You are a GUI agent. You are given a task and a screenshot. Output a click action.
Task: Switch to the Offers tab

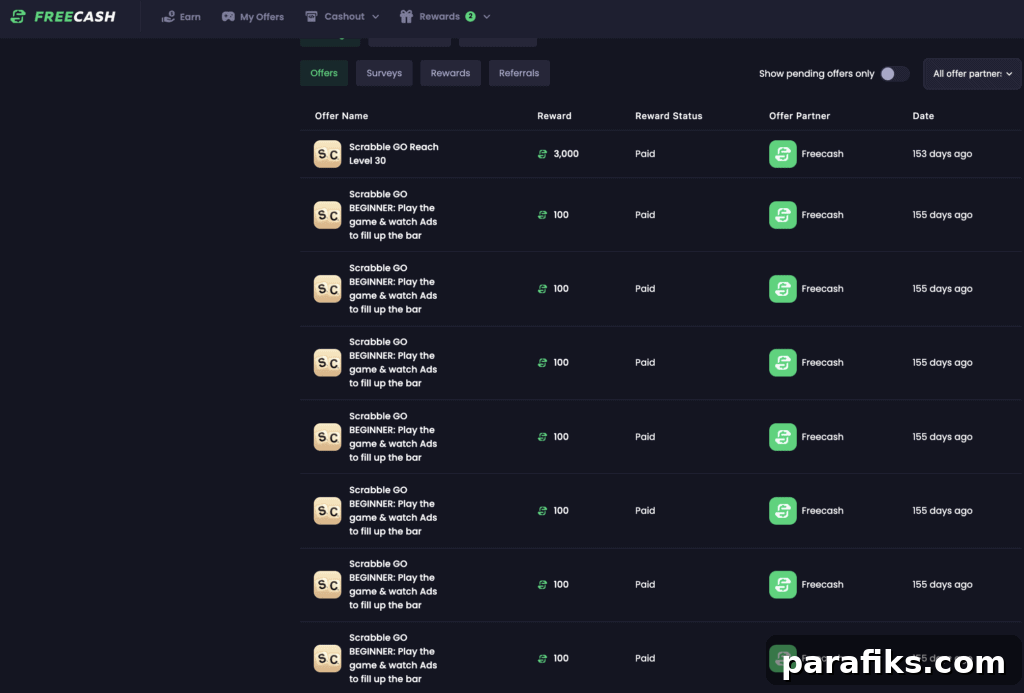324,73
